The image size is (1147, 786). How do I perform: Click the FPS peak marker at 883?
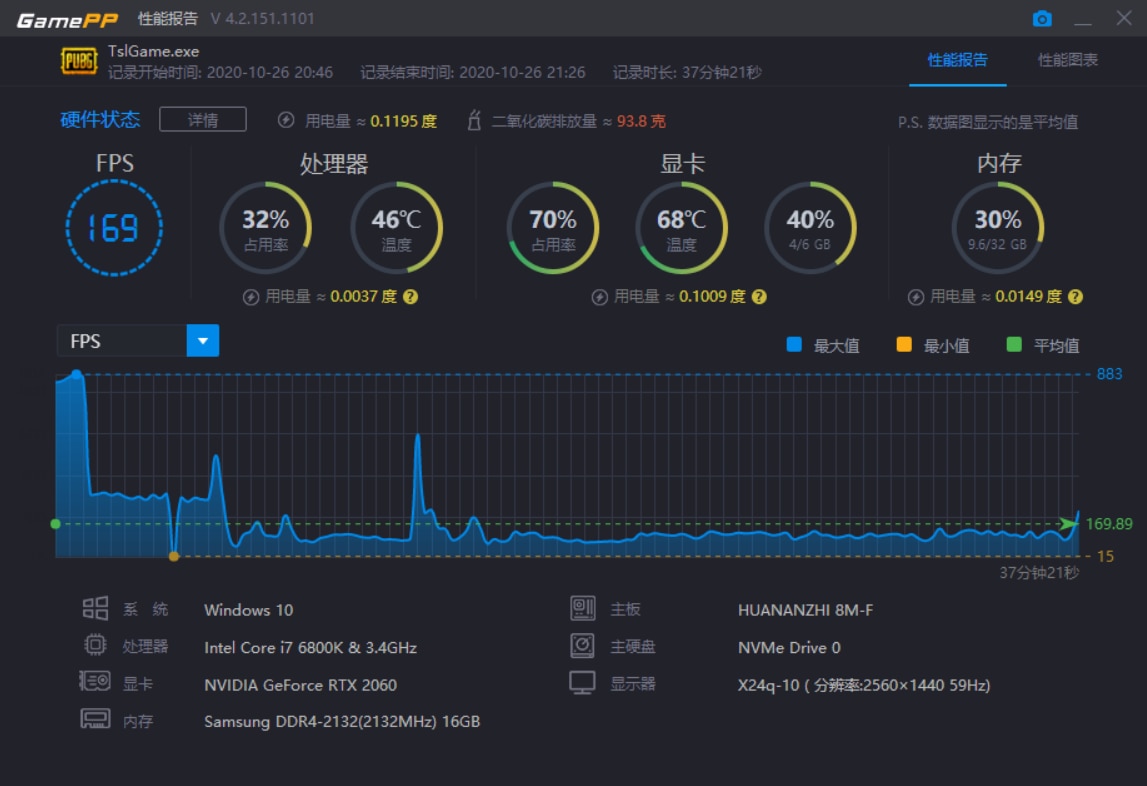77,375
